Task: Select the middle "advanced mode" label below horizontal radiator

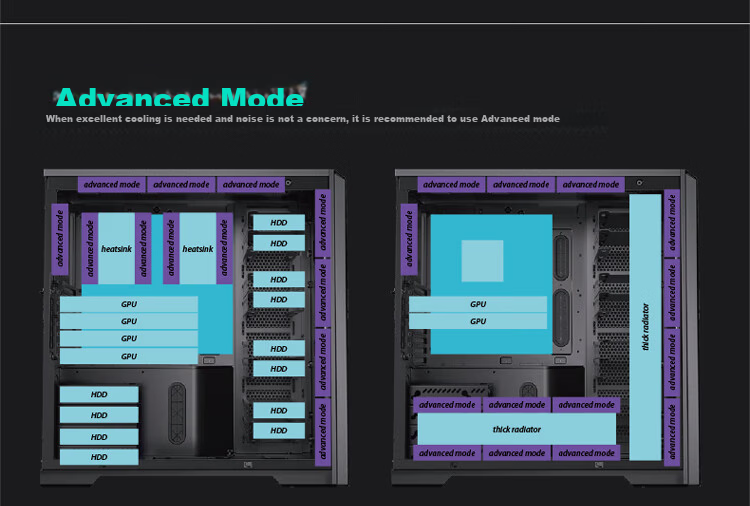Action: coord(517,453)
